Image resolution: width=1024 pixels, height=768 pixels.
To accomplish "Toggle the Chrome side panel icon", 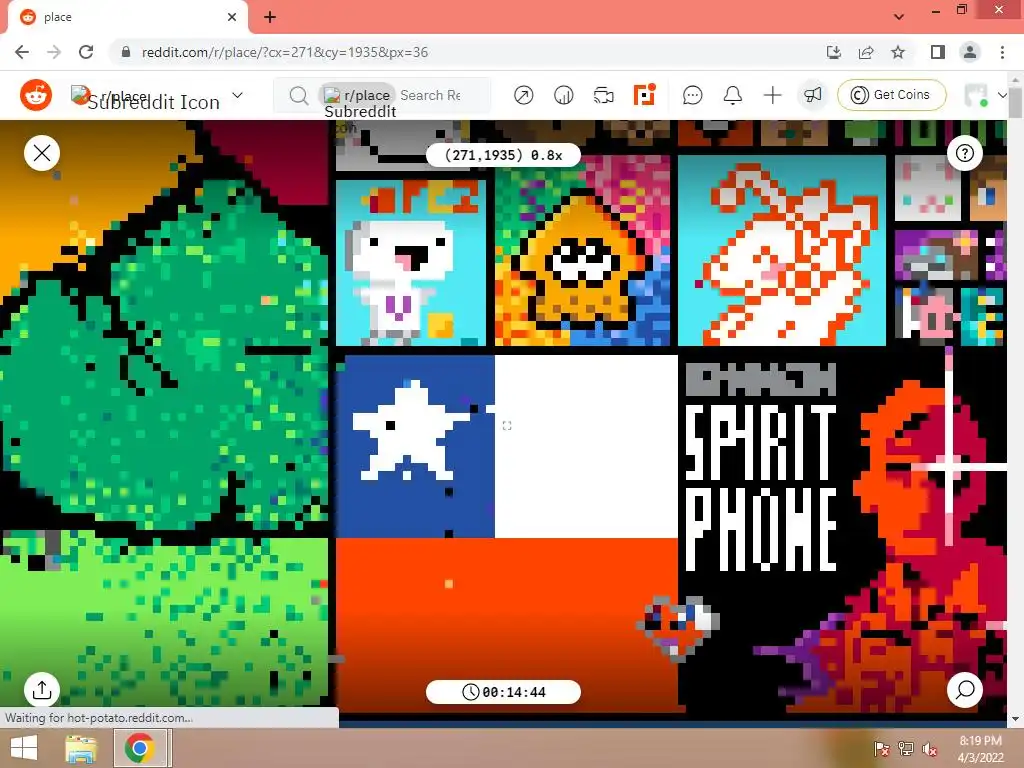I will pyautogui.click(x=938, y=52).
